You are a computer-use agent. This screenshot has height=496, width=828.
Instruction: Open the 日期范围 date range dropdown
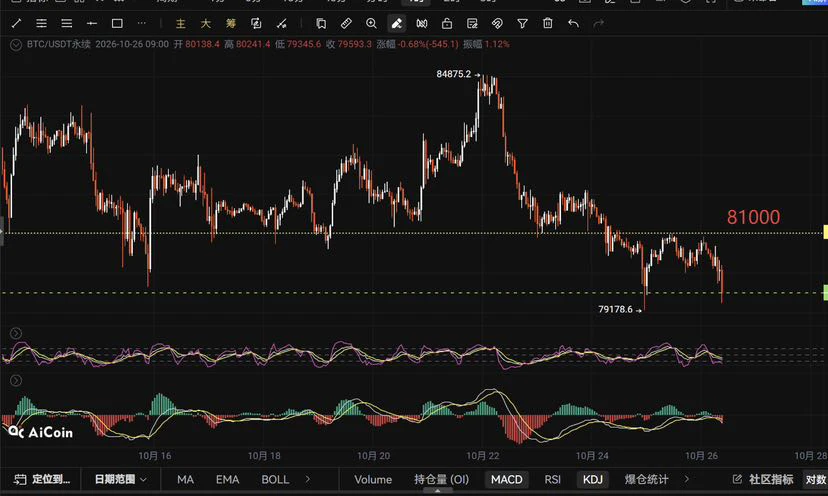coord(120,479)
